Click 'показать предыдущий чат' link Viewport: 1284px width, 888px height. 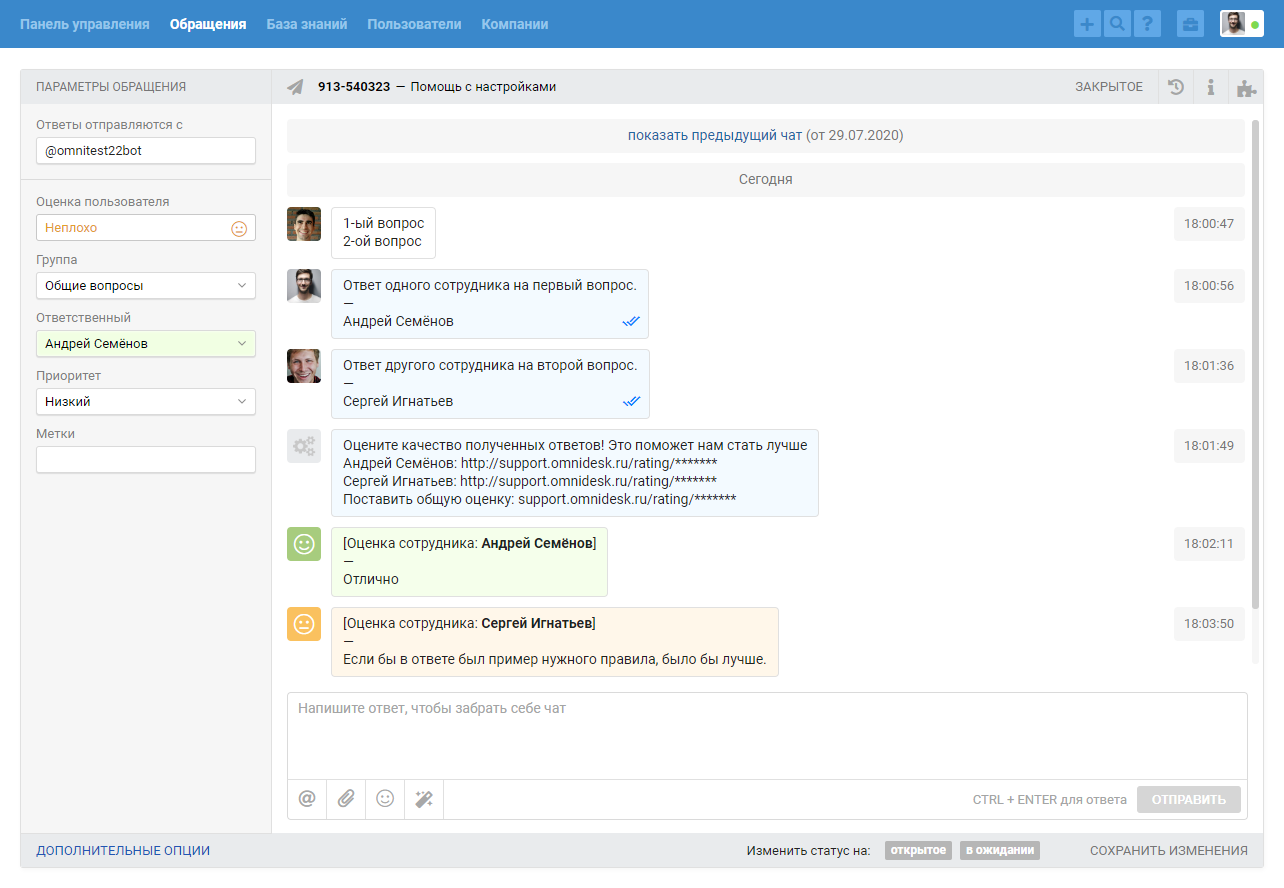pos(714,135)
